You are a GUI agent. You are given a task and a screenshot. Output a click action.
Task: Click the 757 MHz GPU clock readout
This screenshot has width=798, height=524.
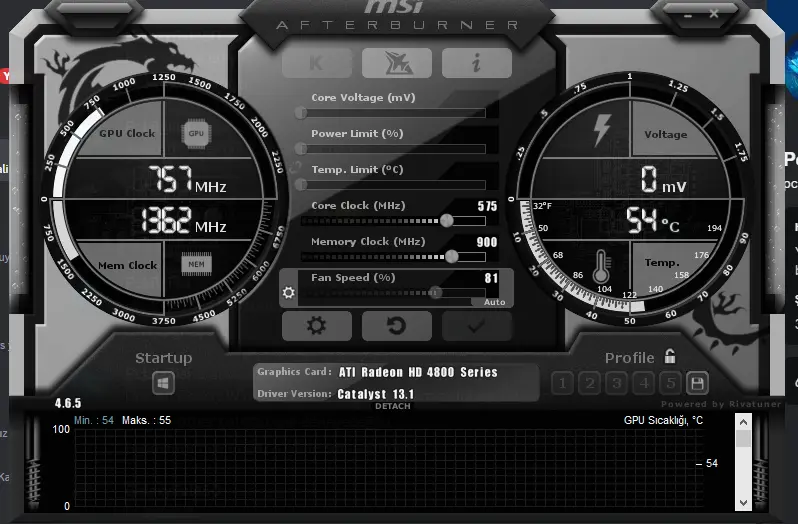point(187,180)
